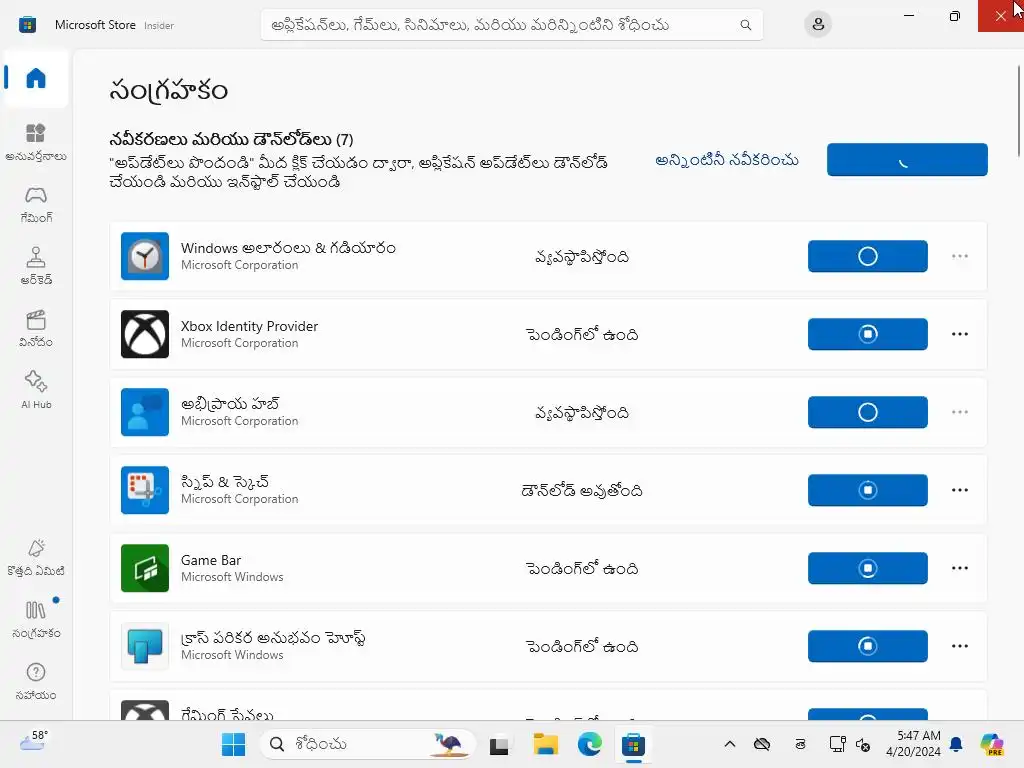Open AI Hub in the sidebar
Screen dimensions: 1024x768
36,391
